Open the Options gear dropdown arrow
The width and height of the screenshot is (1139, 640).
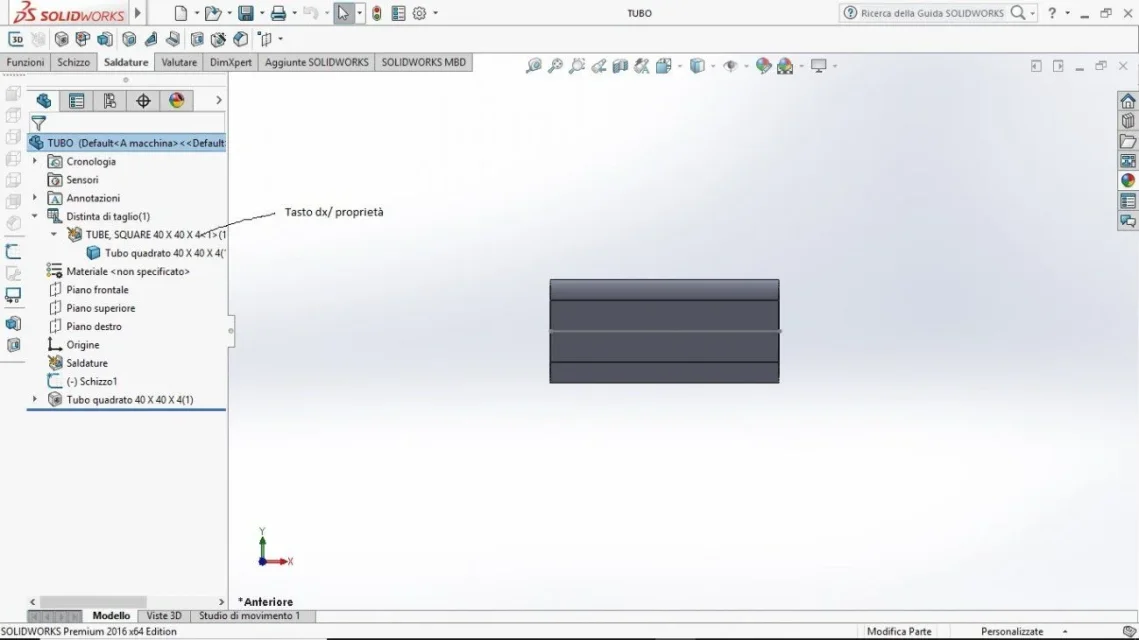435,13
